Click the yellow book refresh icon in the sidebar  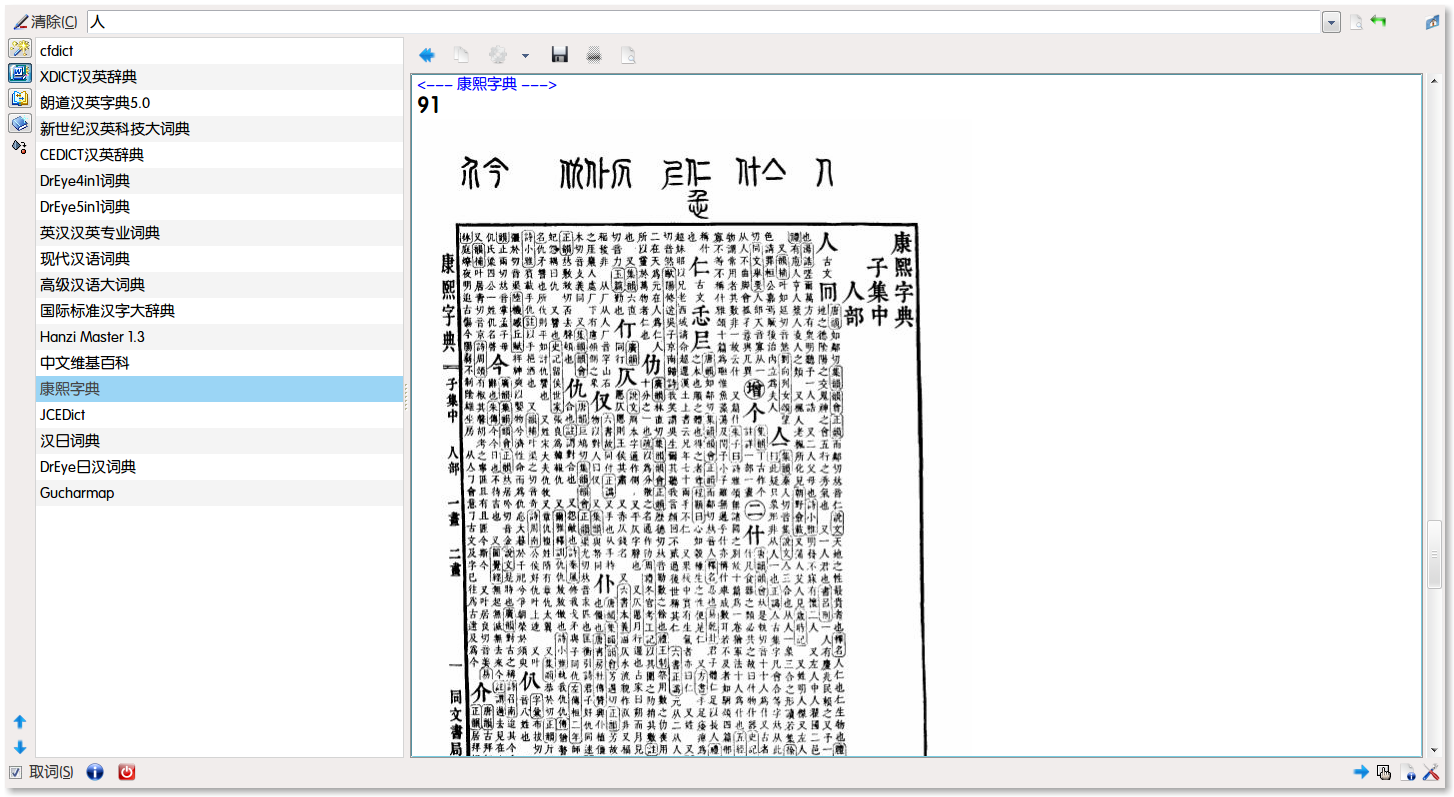coord(19,98)
